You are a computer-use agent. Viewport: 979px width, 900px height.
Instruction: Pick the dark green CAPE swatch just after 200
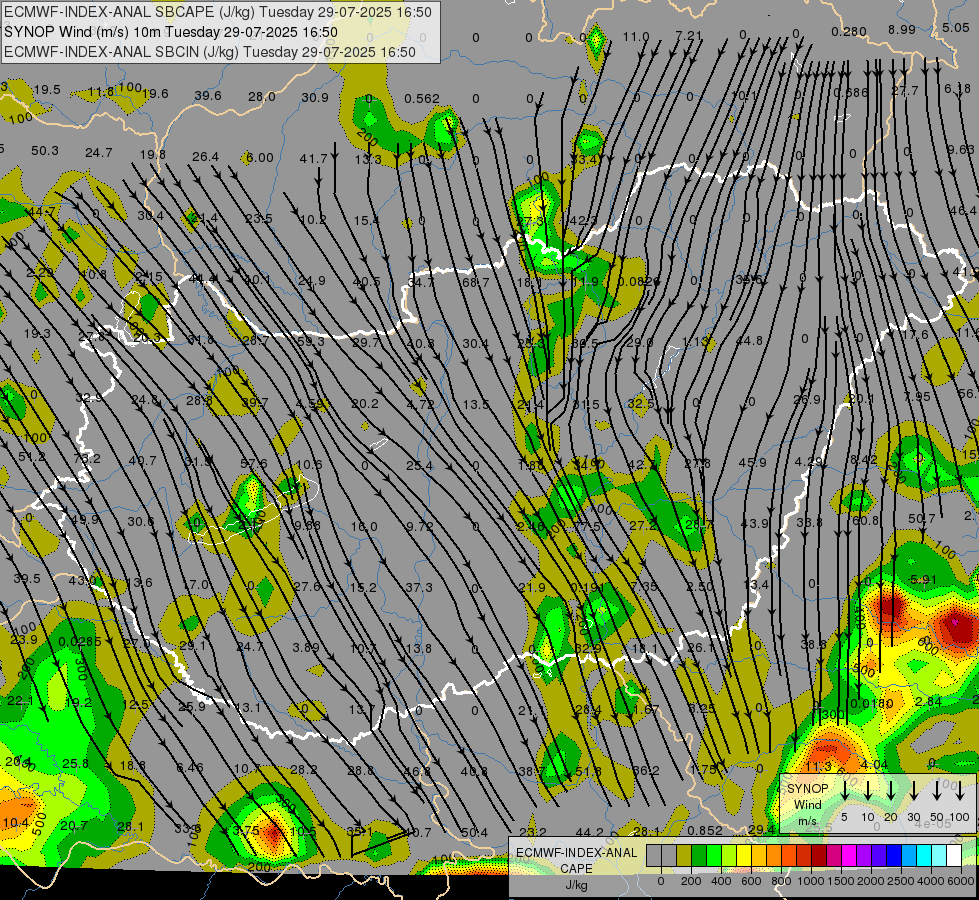[699, 856]
